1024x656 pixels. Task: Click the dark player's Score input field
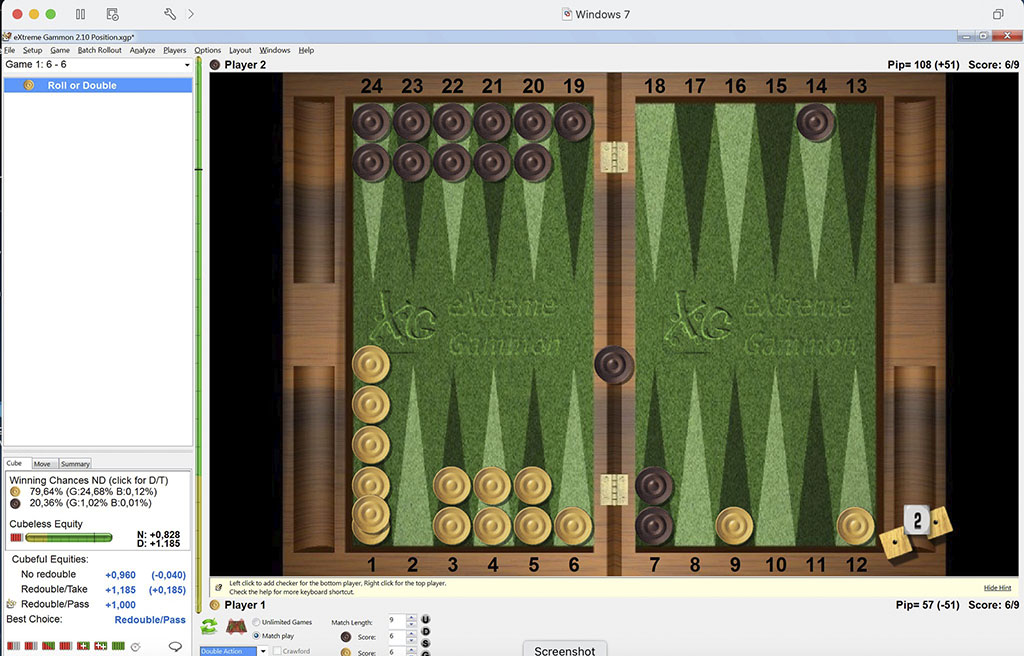[397, 636]
